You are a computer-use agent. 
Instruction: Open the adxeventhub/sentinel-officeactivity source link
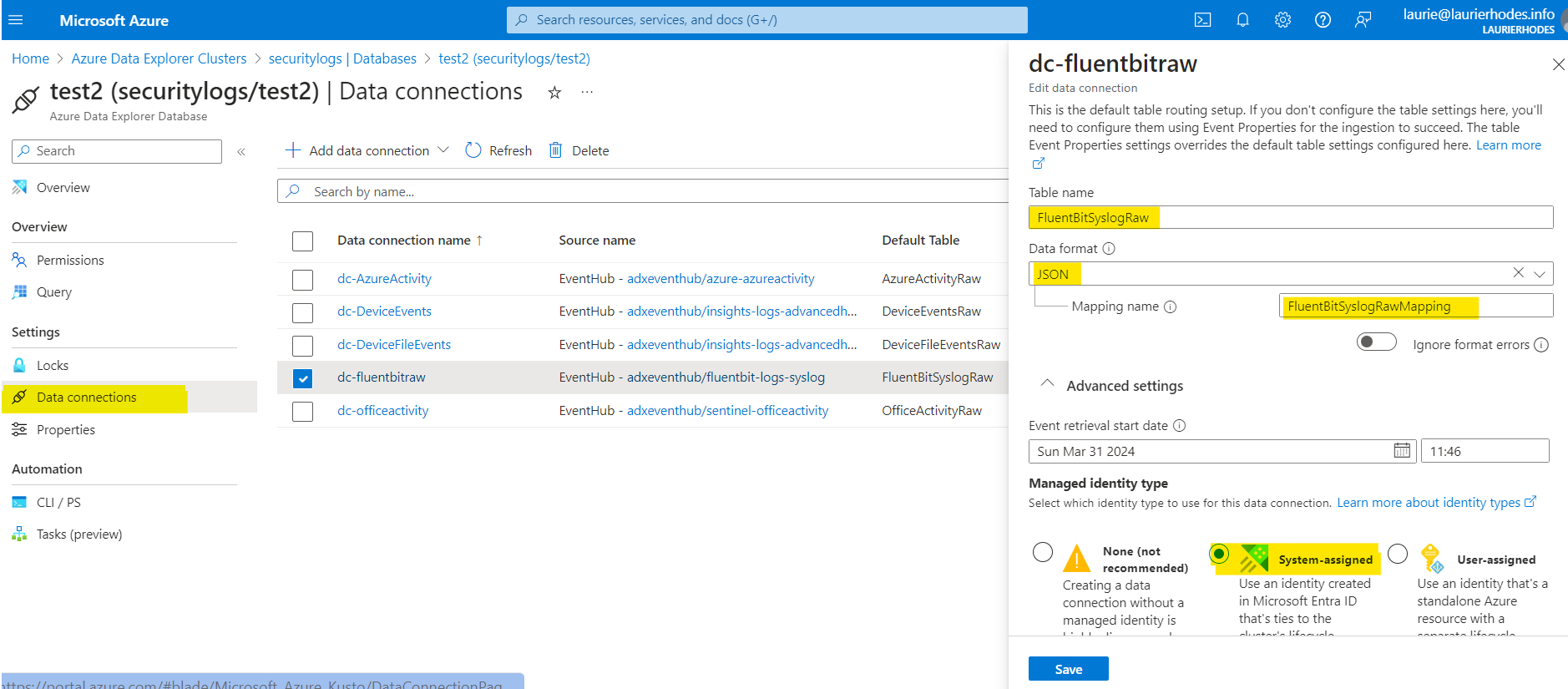(x=727, y=411)
